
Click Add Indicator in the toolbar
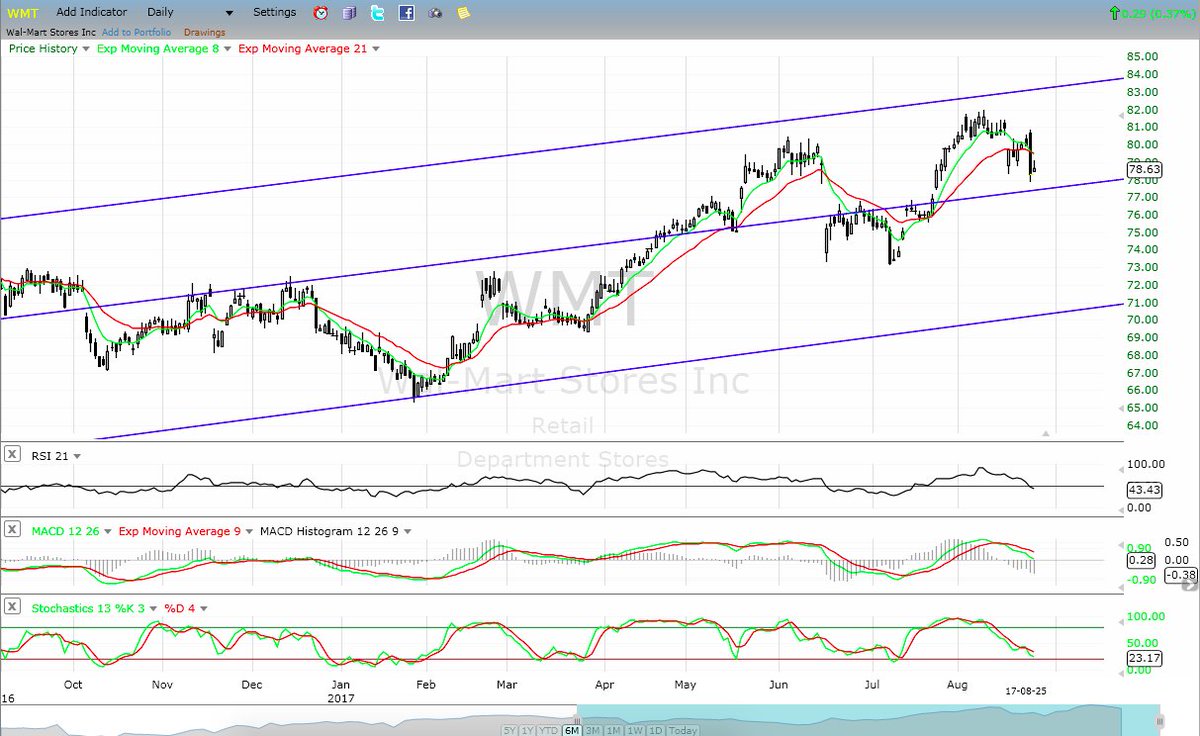(x=92, y=12)
